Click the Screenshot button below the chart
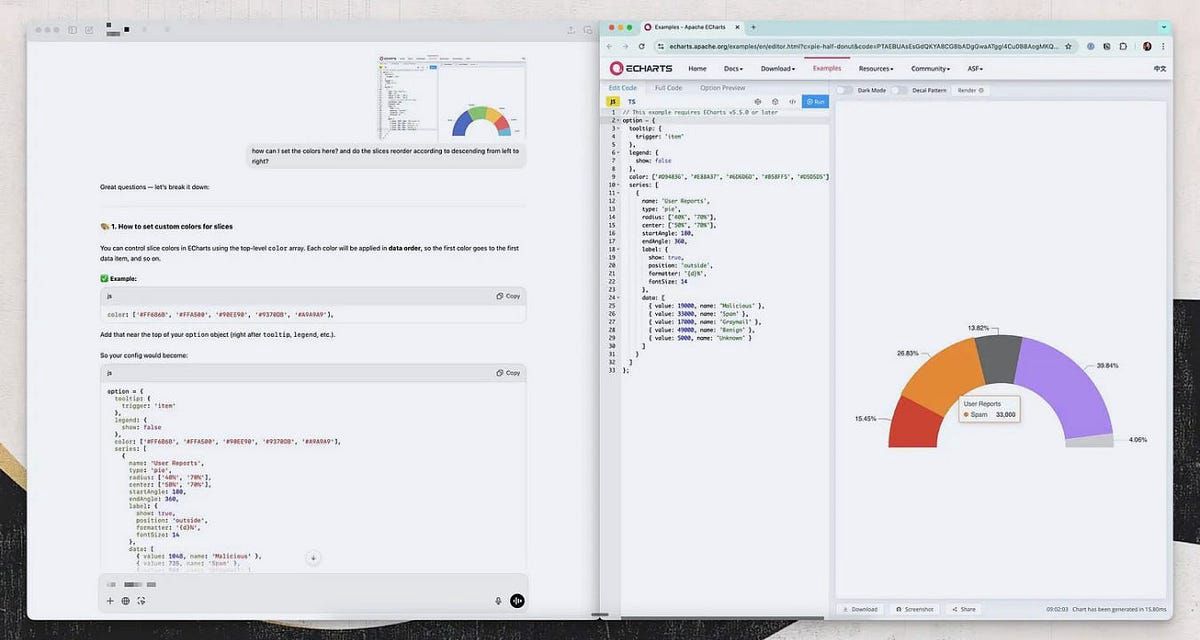The height and width of the screenshot is (640, 1200). (914, 609)
